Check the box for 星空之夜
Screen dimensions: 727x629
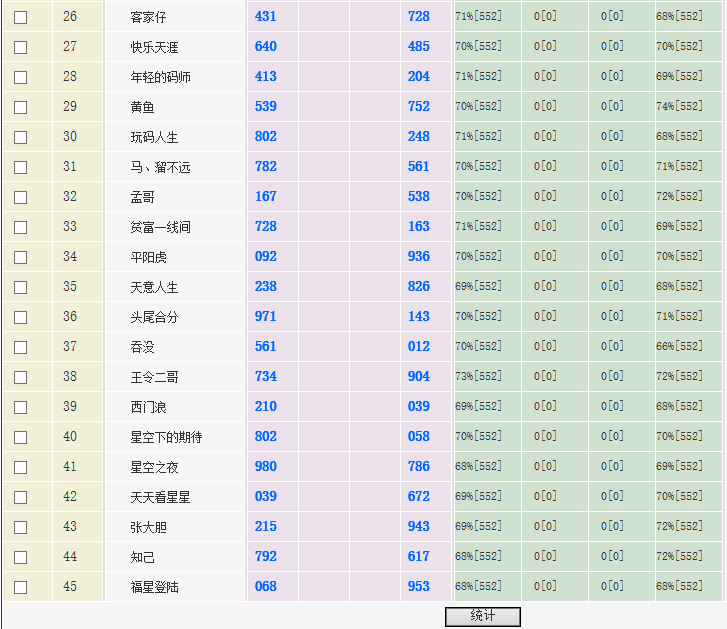click(x=20, y=467)
